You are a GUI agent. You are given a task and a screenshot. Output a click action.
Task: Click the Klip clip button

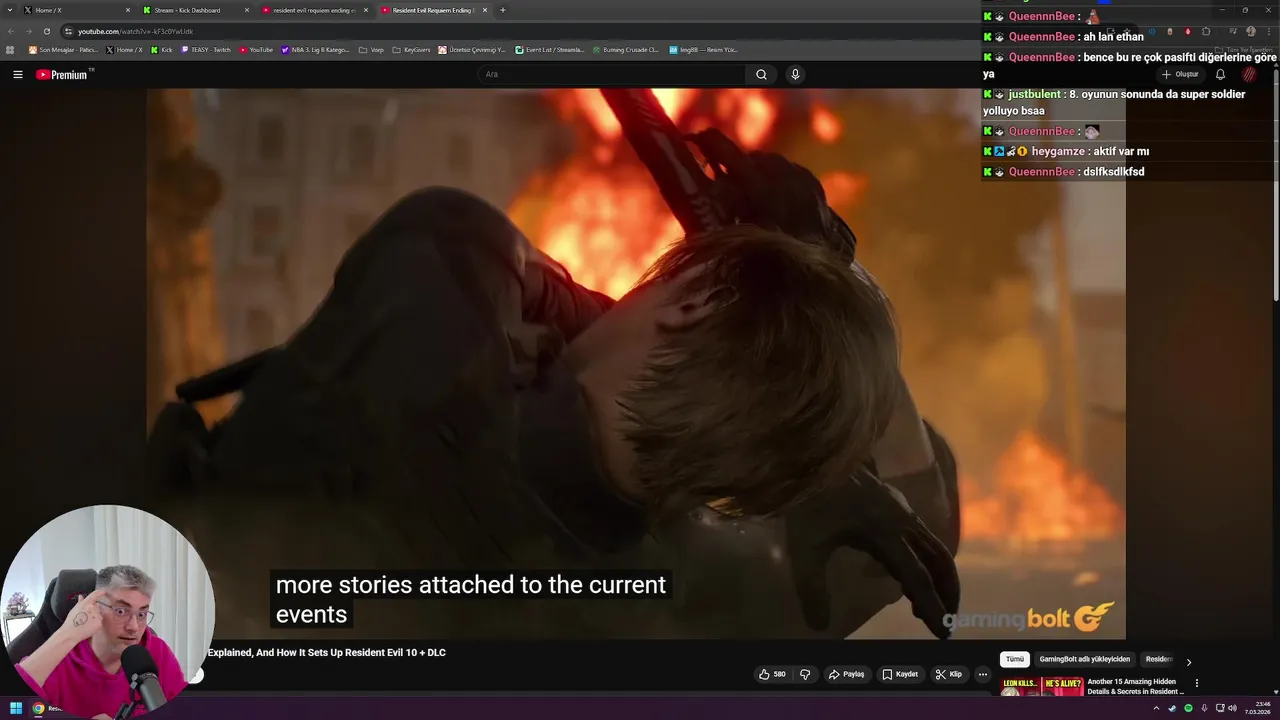(949, 674)
